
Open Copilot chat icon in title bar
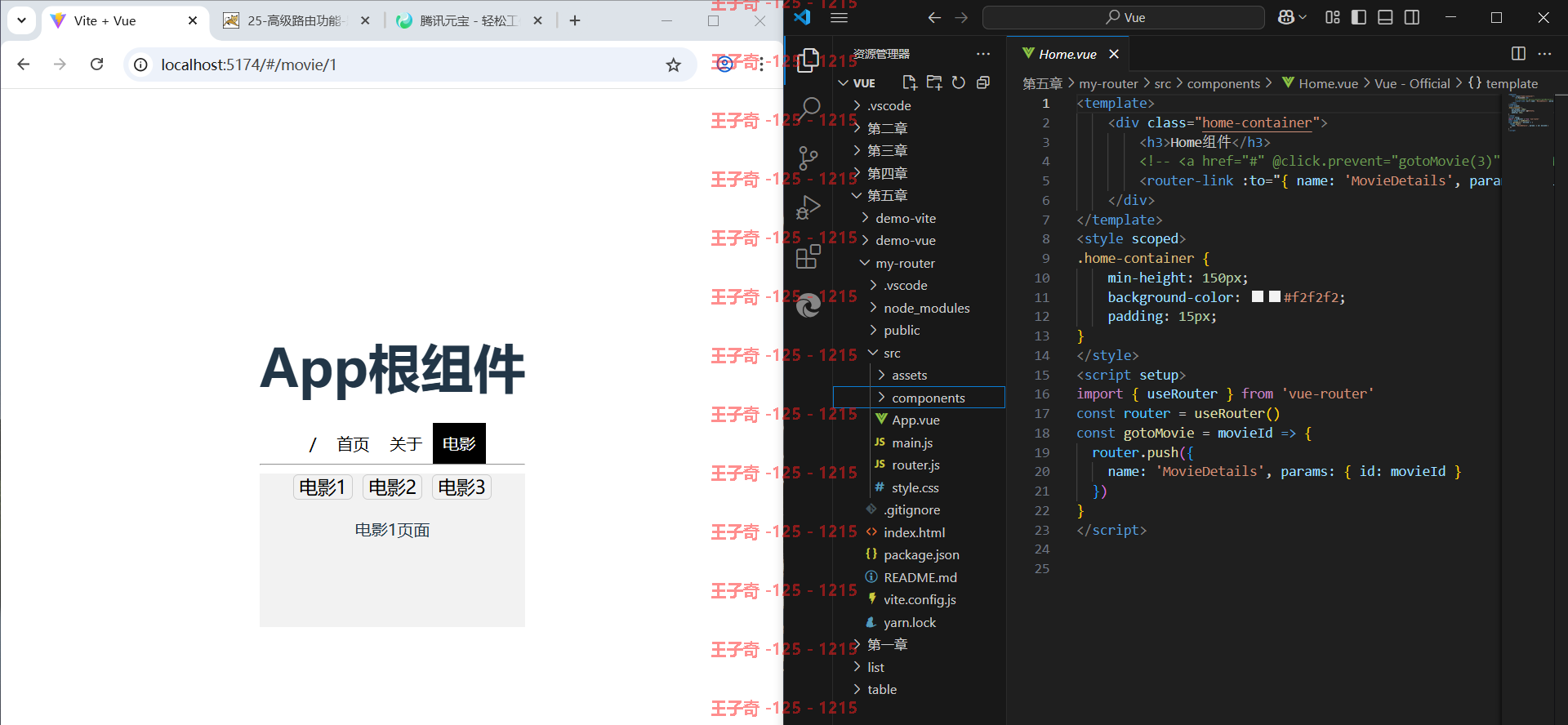(x=1286, y=17)
